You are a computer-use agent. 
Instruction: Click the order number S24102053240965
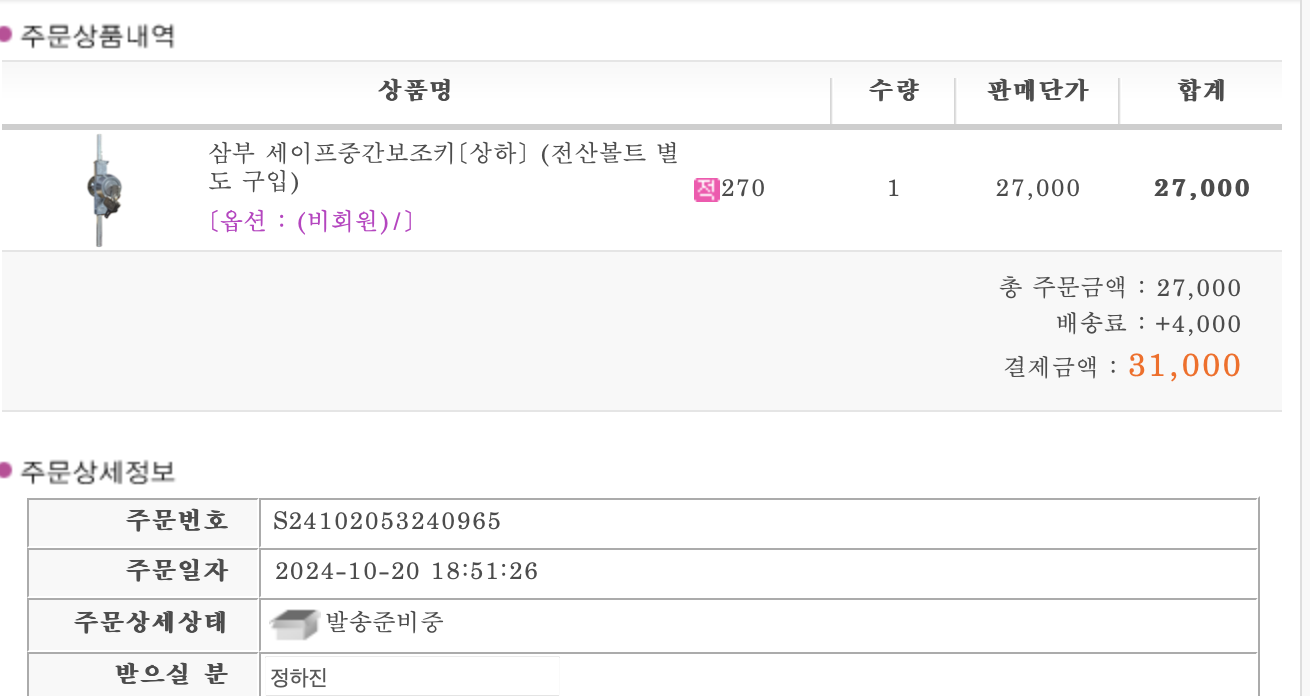387,521
